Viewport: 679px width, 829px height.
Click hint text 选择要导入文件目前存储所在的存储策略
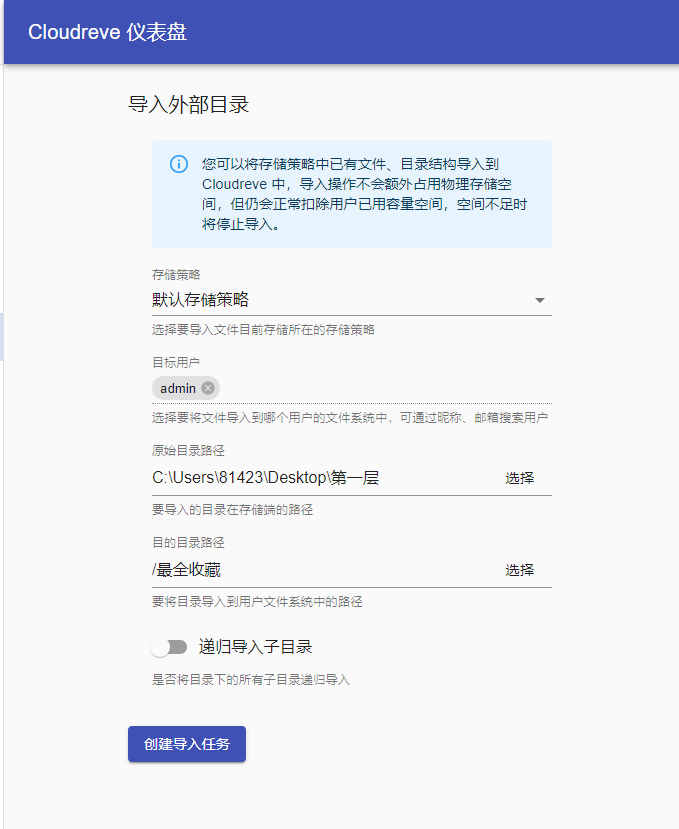pos(263,330)
